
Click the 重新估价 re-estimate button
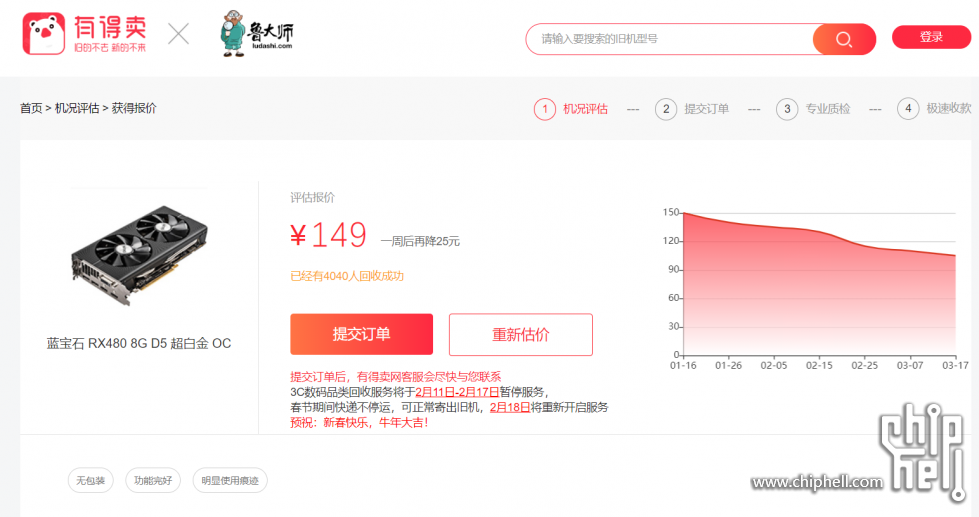(x=521, y=335)
